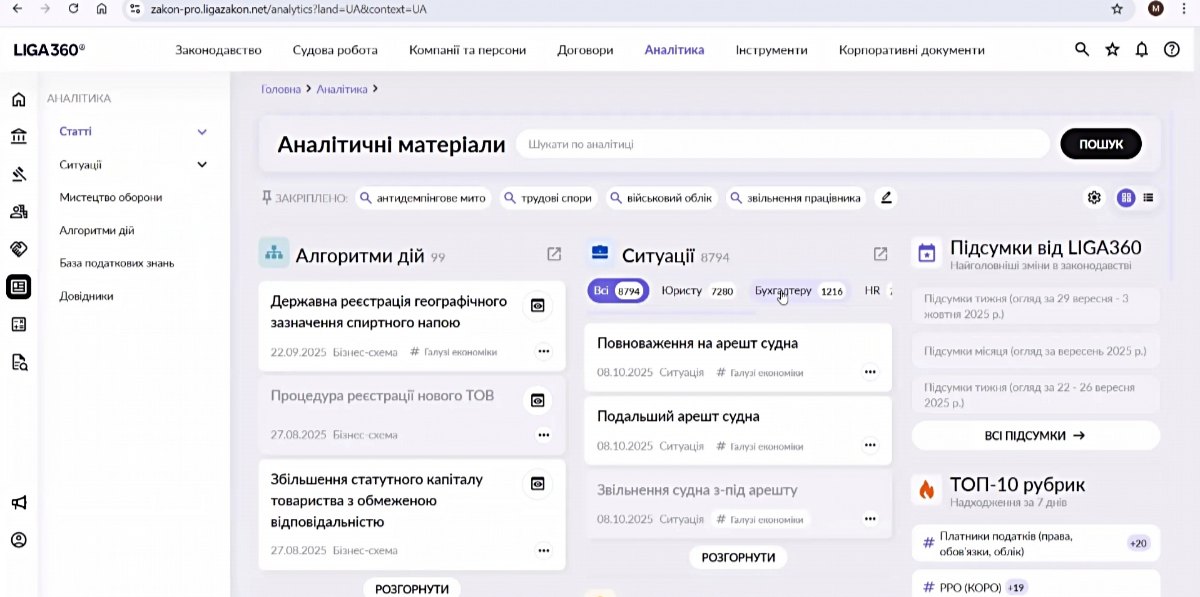
Task: Open the Законодавство menu item
Action: pyautogui.click(x=218, y=50)
